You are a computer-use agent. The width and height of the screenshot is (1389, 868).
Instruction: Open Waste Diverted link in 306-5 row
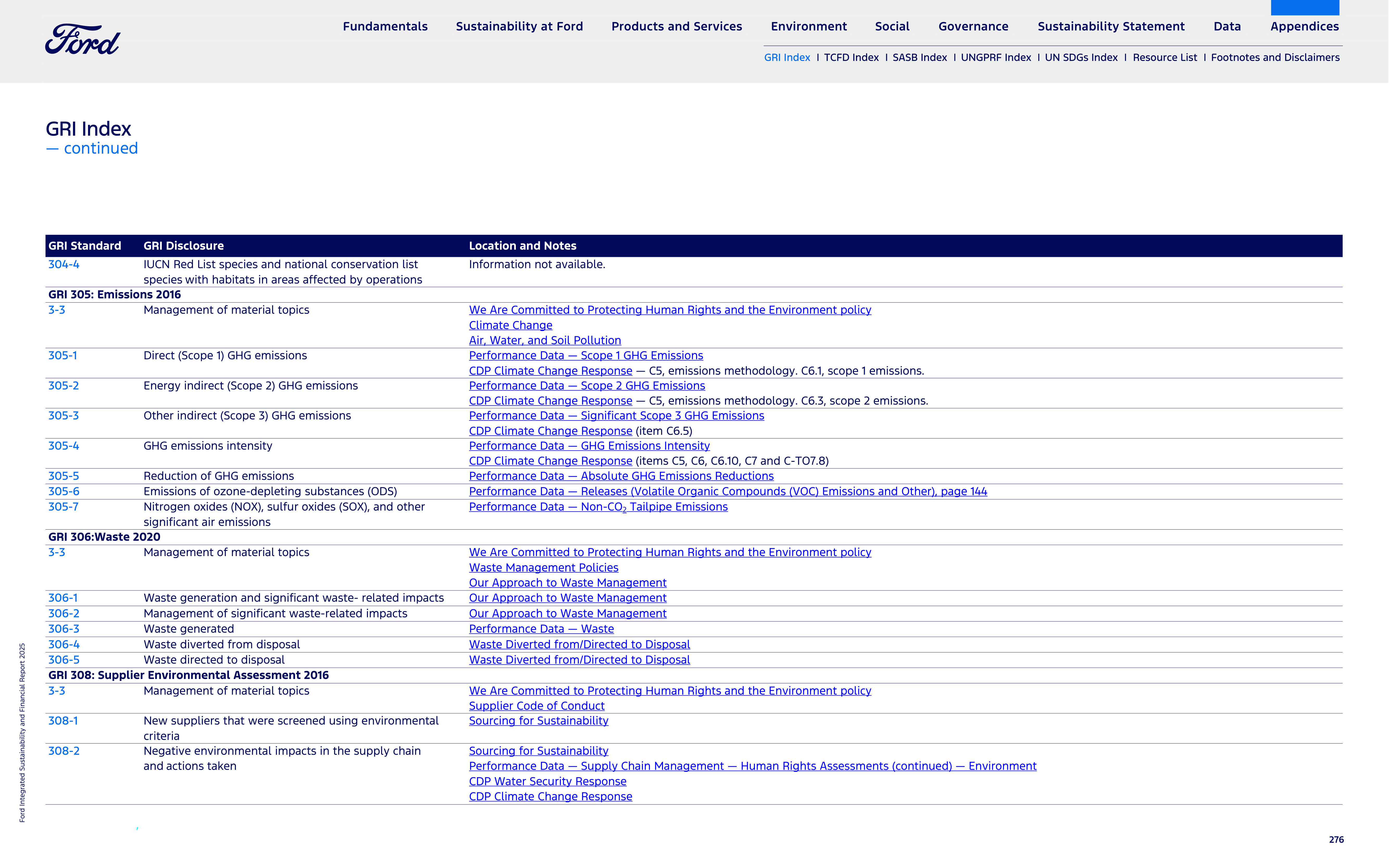[x=579, y=660]
